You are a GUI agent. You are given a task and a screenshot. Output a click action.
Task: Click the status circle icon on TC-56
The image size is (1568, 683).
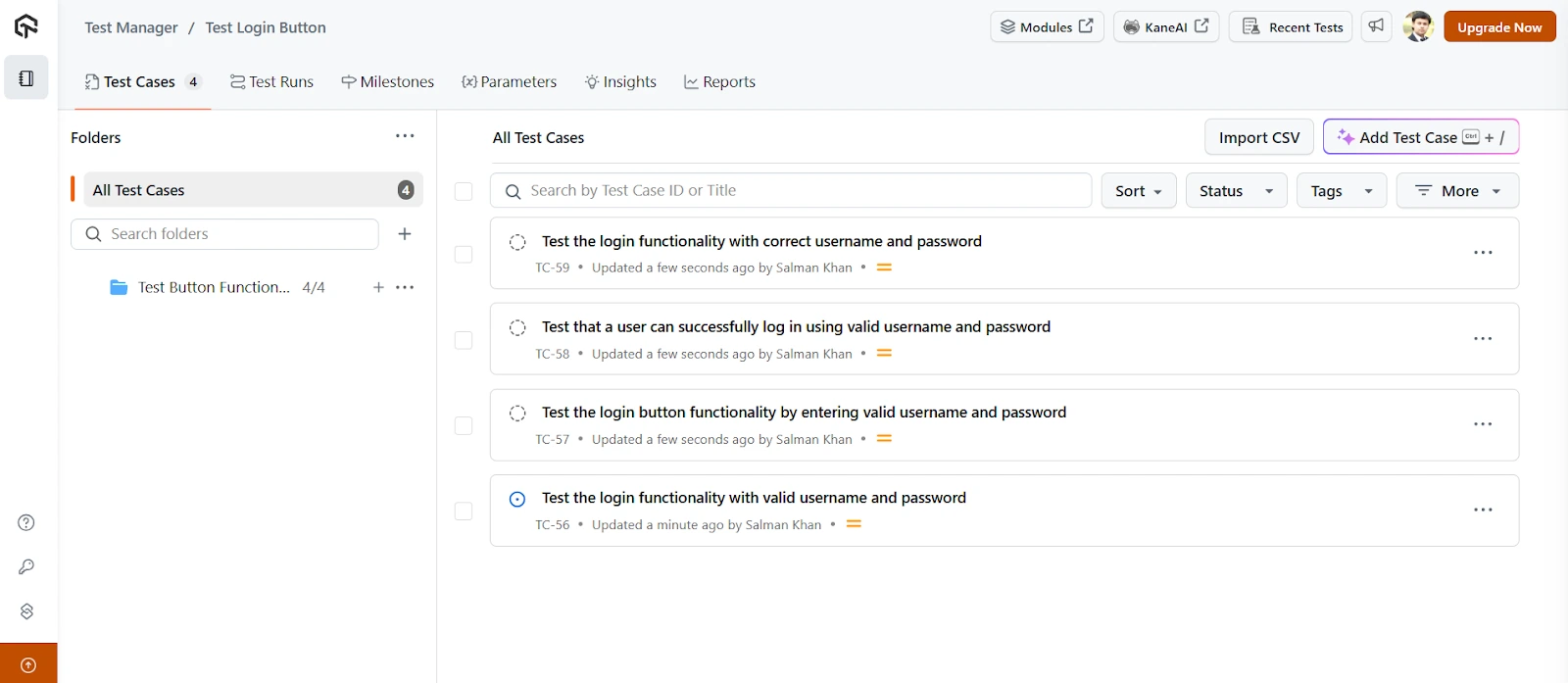(x=516, y=499)
